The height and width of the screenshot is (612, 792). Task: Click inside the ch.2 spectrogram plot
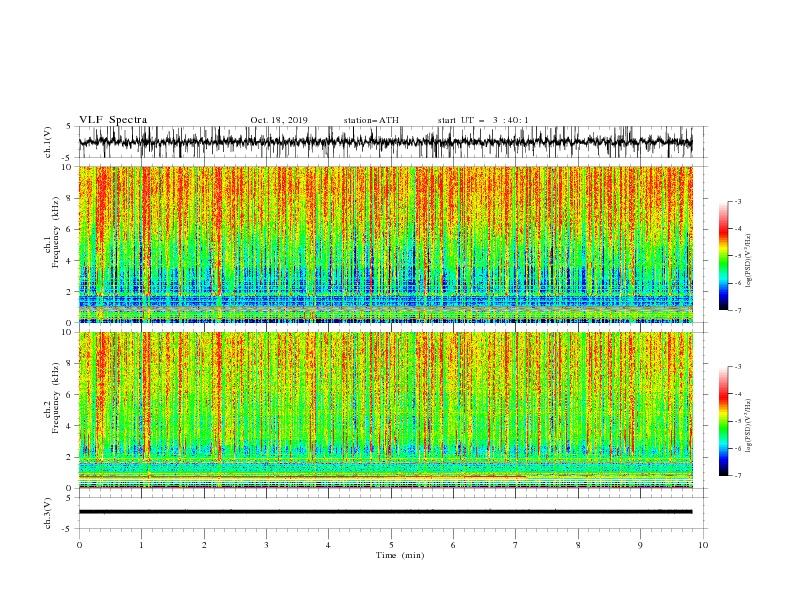tap(385, 410)
